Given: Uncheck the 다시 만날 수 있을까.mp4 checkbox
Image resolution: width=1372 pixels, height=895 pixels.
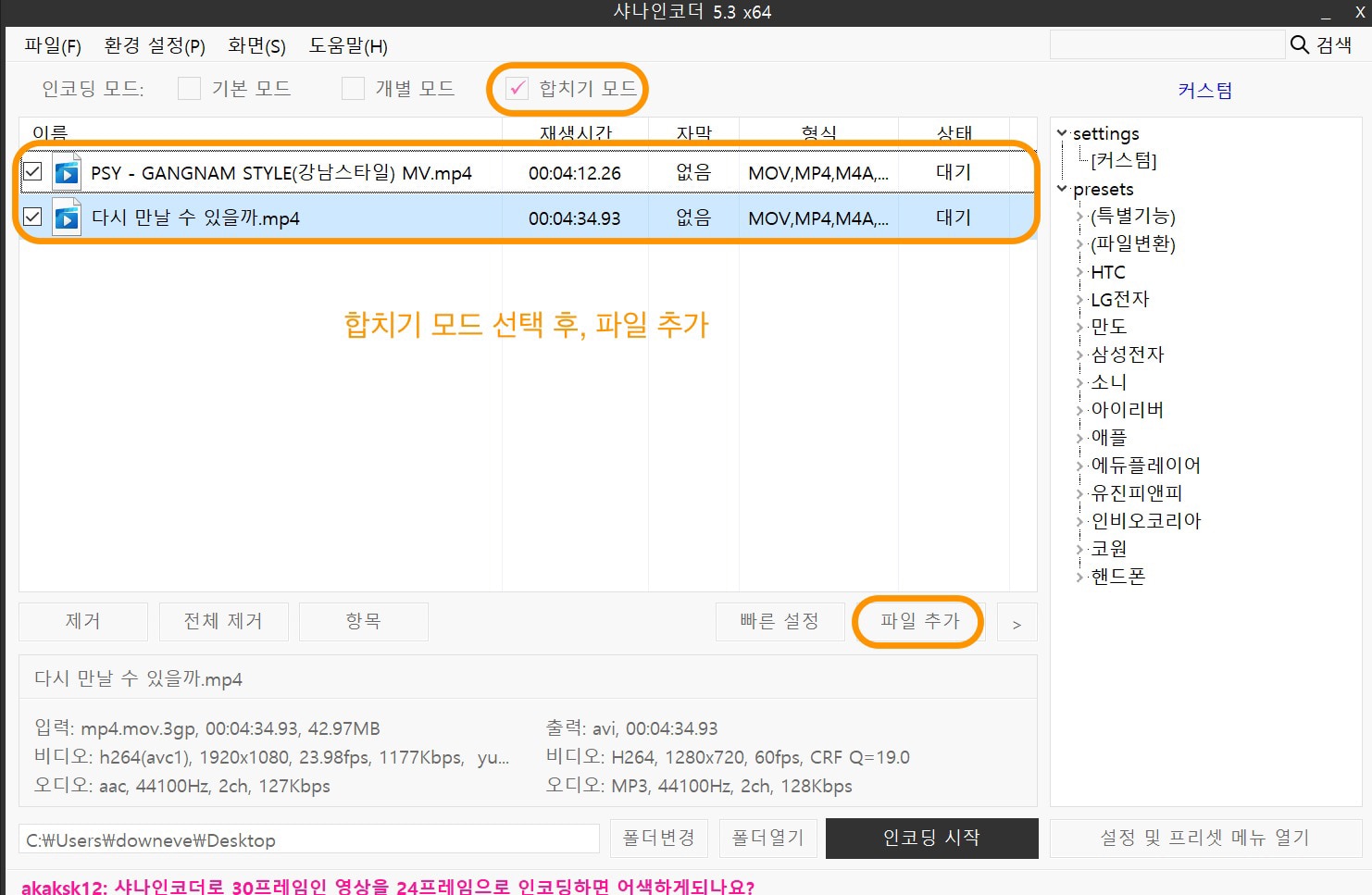Looking at the screenshot, I should pos(32,217).
